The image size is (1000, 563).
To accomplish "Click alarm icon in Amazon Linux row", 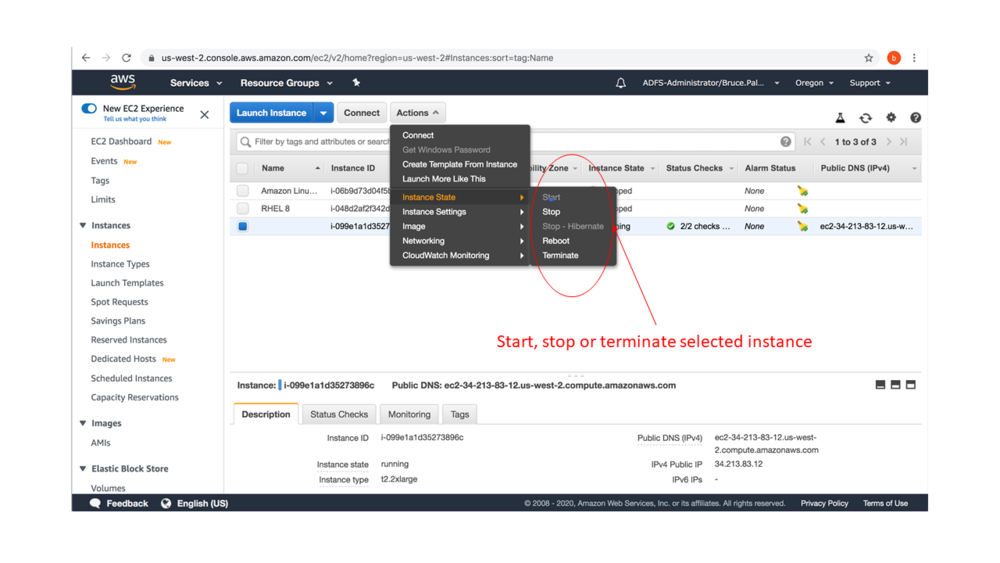I will [x=802, y=191].
